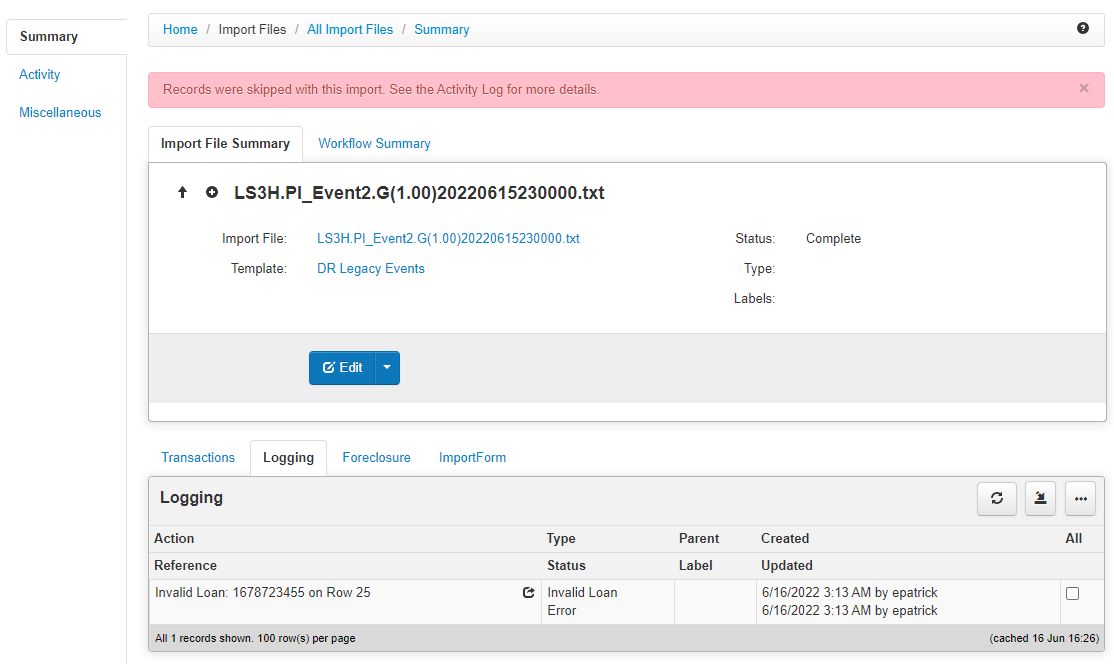Sort by the Type column header
The width and height of the screenshot is (1114, 664).
point(561,538)
